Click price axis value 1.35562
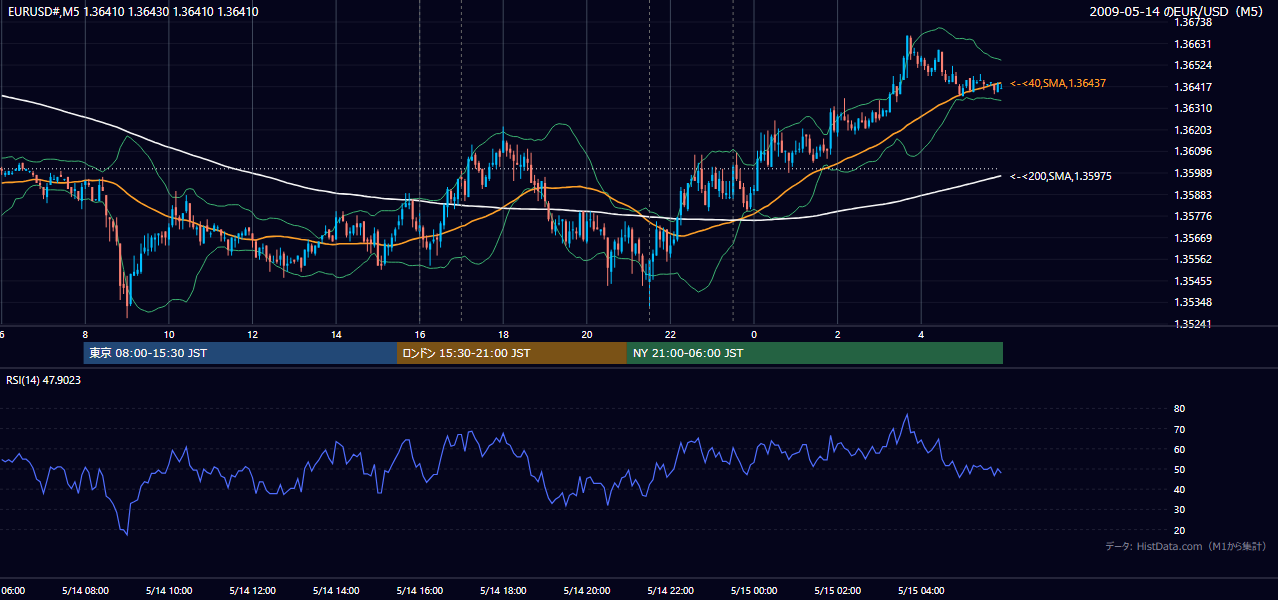The width and height of the screenshot is (1278, 600). (1194, 259)
